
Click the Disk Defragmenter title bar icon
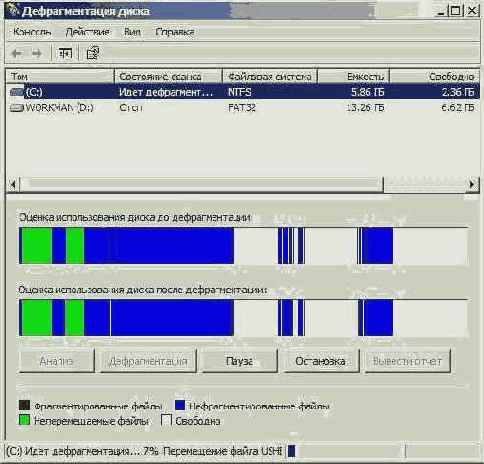click(x=13, y=10)
